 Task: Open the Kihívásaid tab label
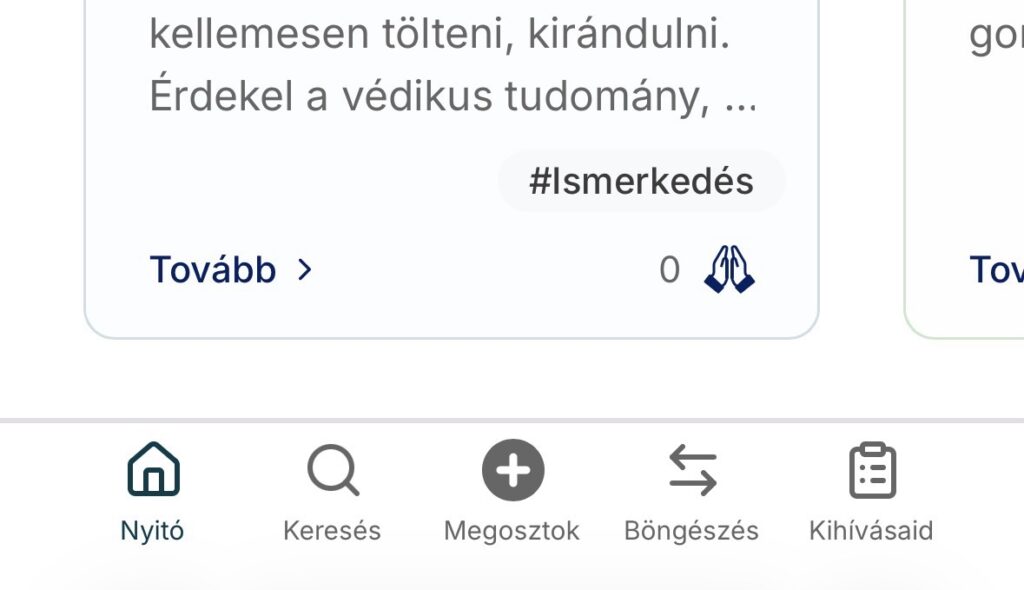pos(871,530)
